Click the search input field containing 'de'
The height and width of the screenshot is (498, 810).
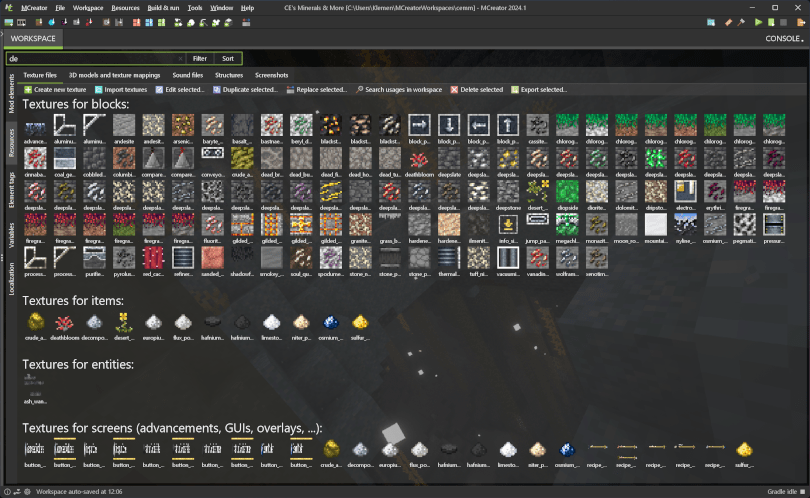(x=93, y=59)
